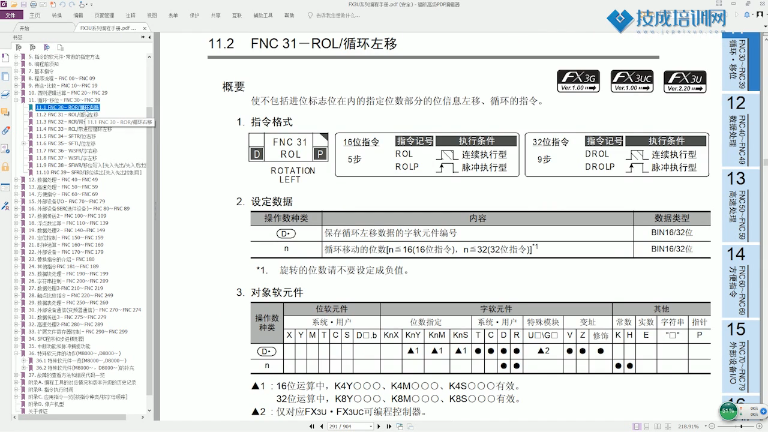Print the document using the printer icon
The height and width of the screenshot is (432, 768).
click(x=33, y=4)
